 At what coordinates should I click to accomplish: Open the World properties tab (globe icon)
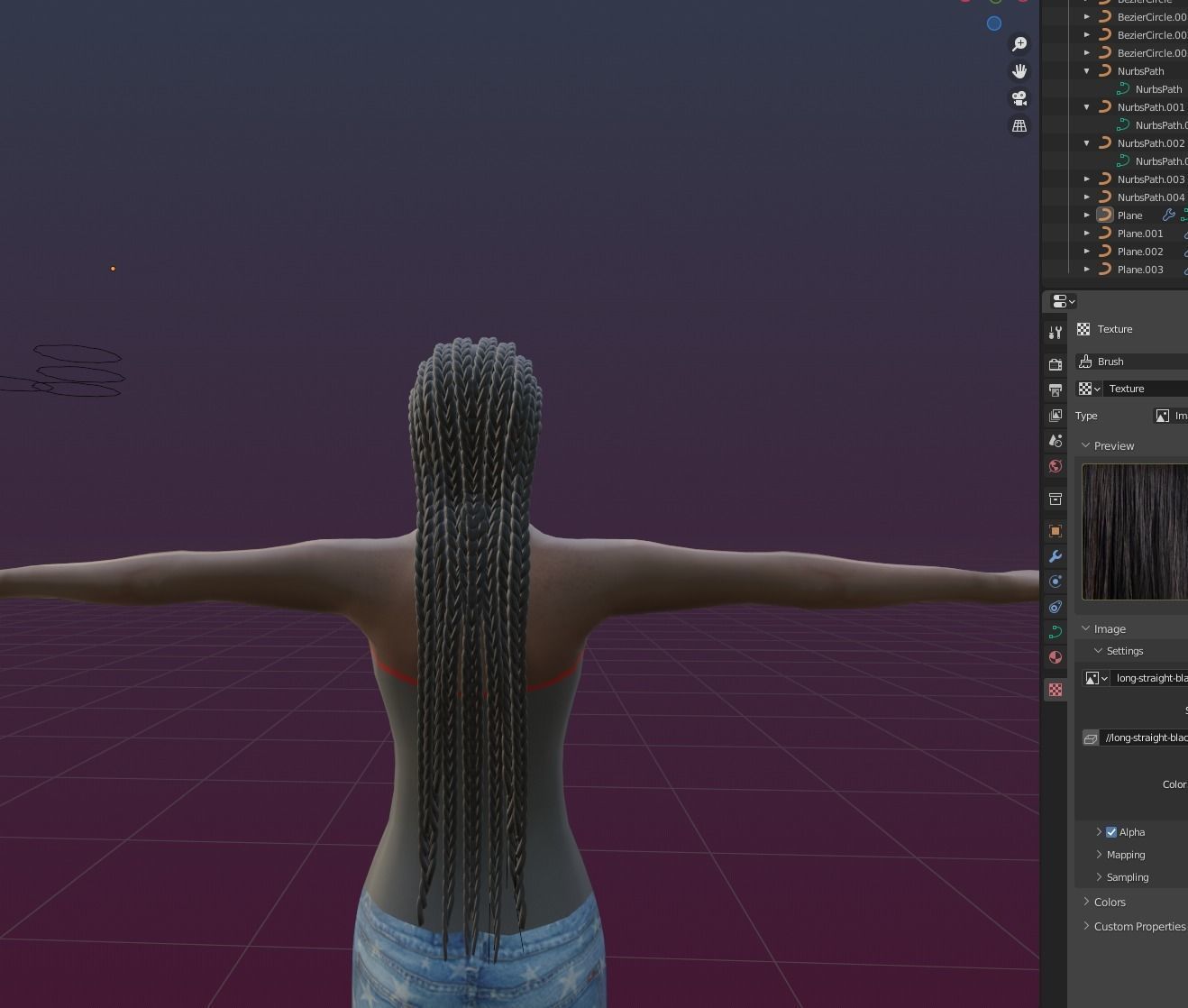(x=1055, y=466)
